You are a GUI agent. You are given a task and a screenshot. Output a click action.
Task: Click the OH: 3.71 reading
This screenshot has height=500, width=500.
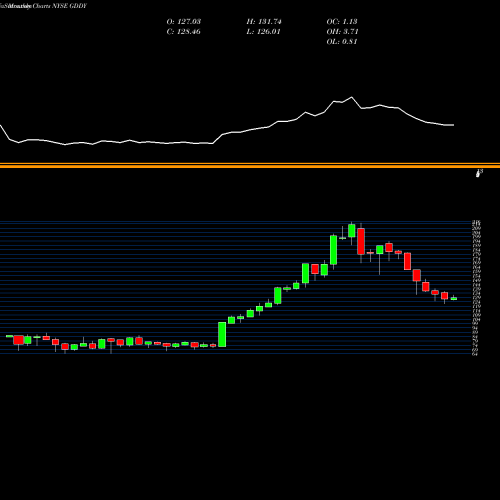[x=342, y=32]
